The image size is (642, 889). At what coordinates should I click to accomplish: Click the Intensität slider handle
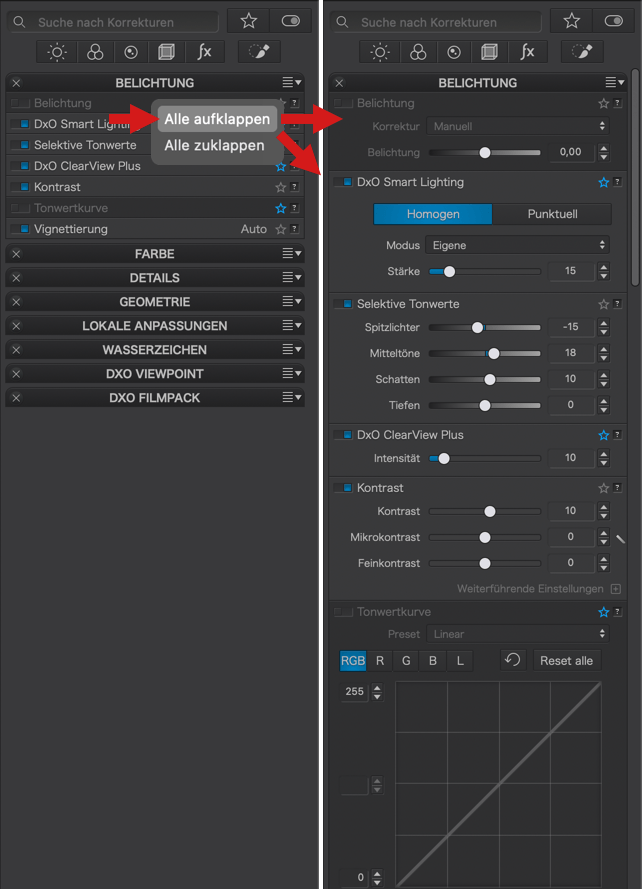[x=444, y=458]
